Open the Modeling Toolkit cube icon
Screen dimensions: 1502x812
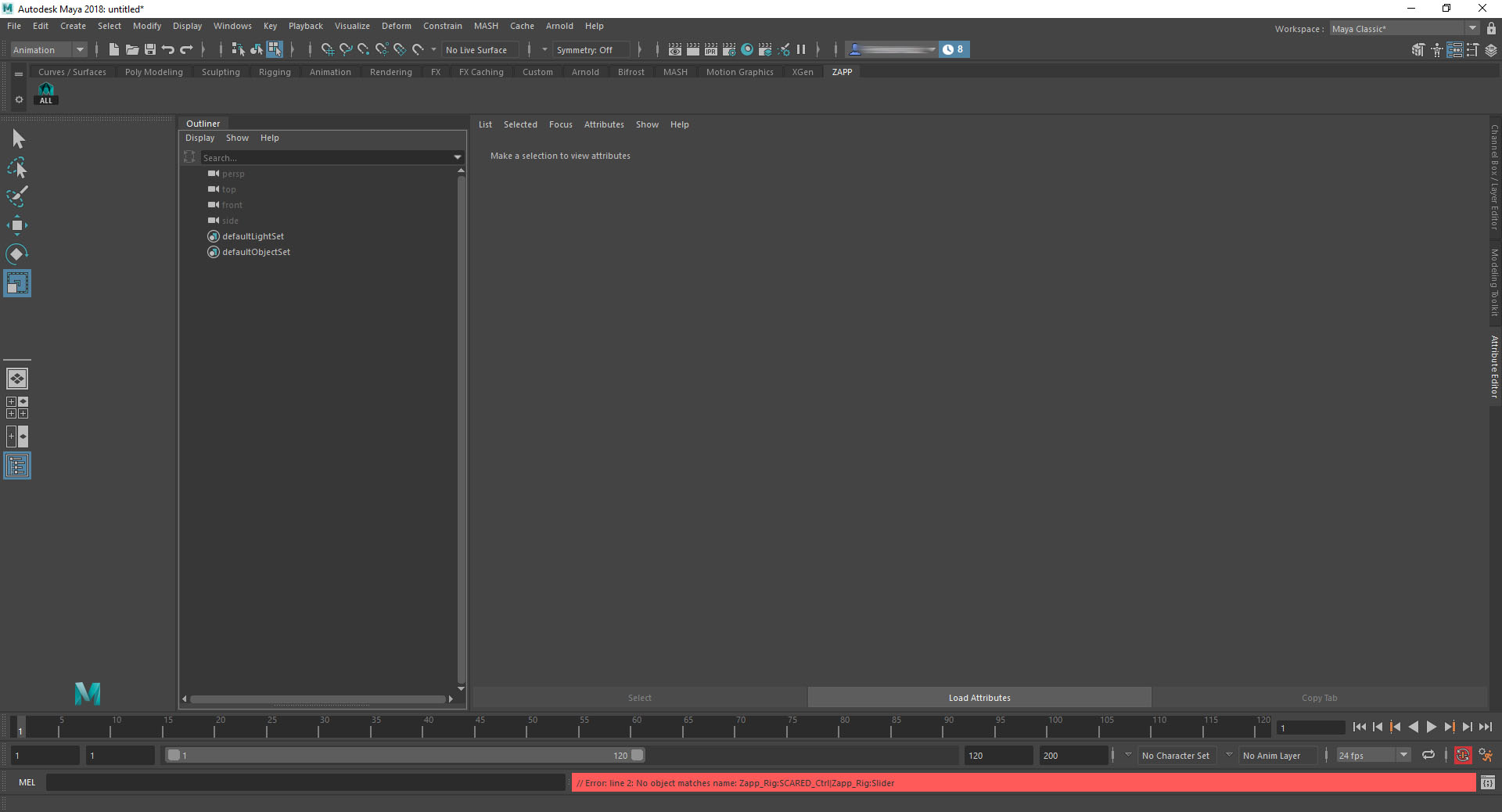[1418, 50]
